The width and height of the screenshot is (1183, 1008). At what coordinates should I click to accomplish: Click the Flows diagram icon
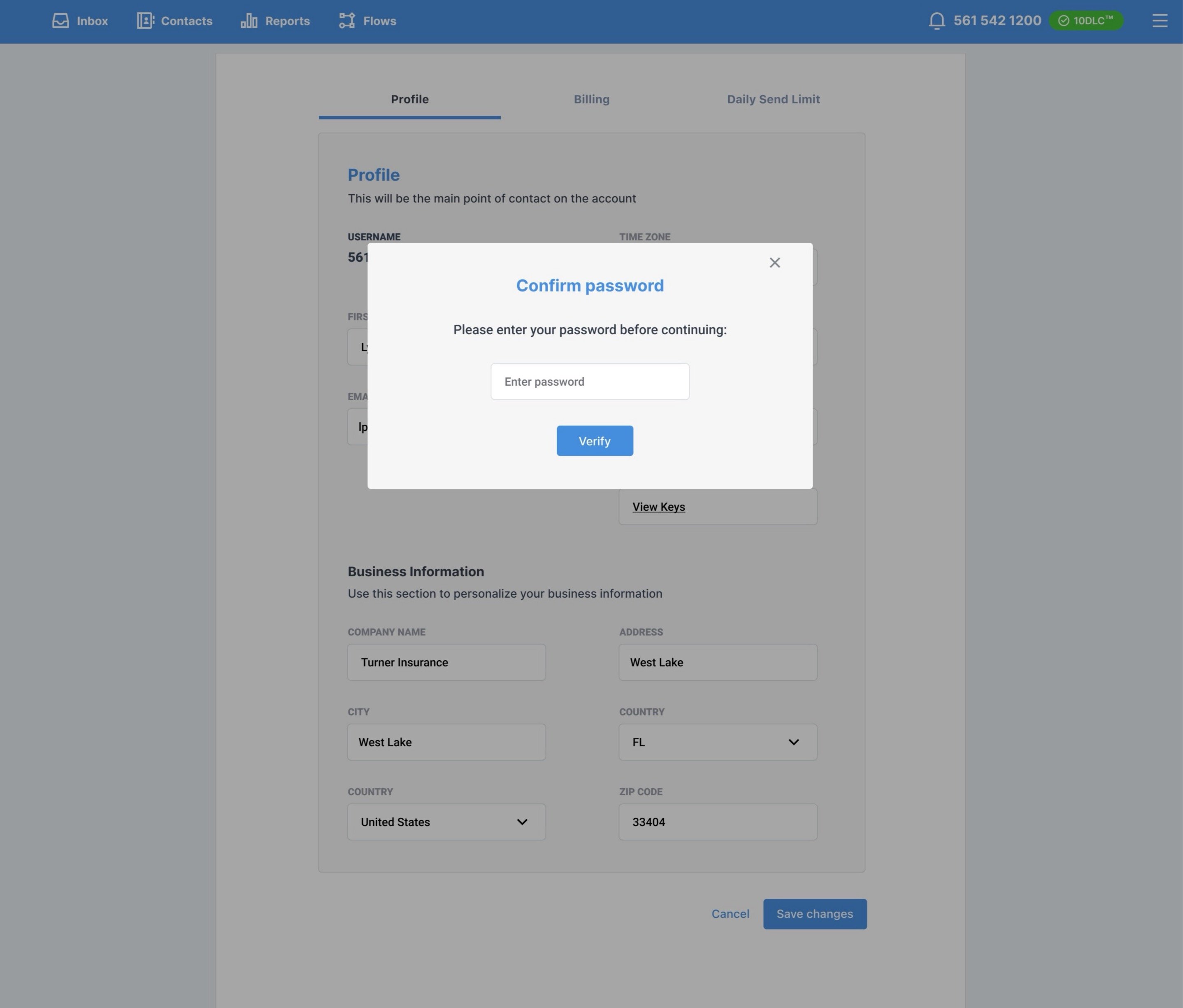[346, 21]
